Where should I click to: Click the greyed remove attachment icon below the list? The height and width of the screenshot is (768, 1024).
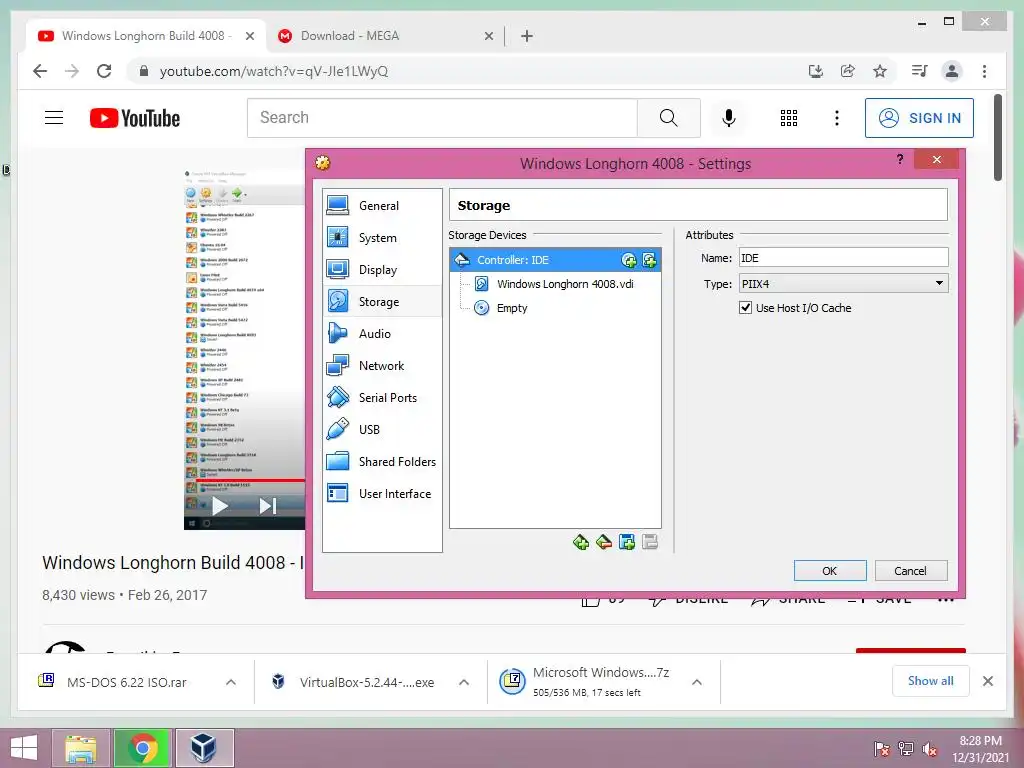650,542
